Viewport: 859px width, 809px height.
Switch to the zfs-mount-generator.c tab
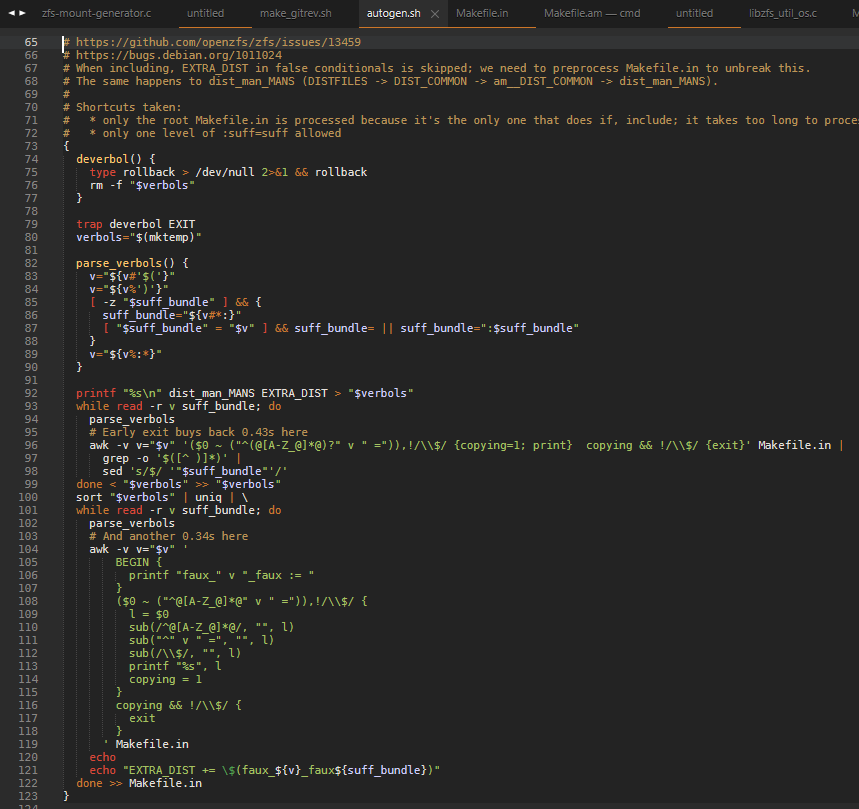pos(96,14)
